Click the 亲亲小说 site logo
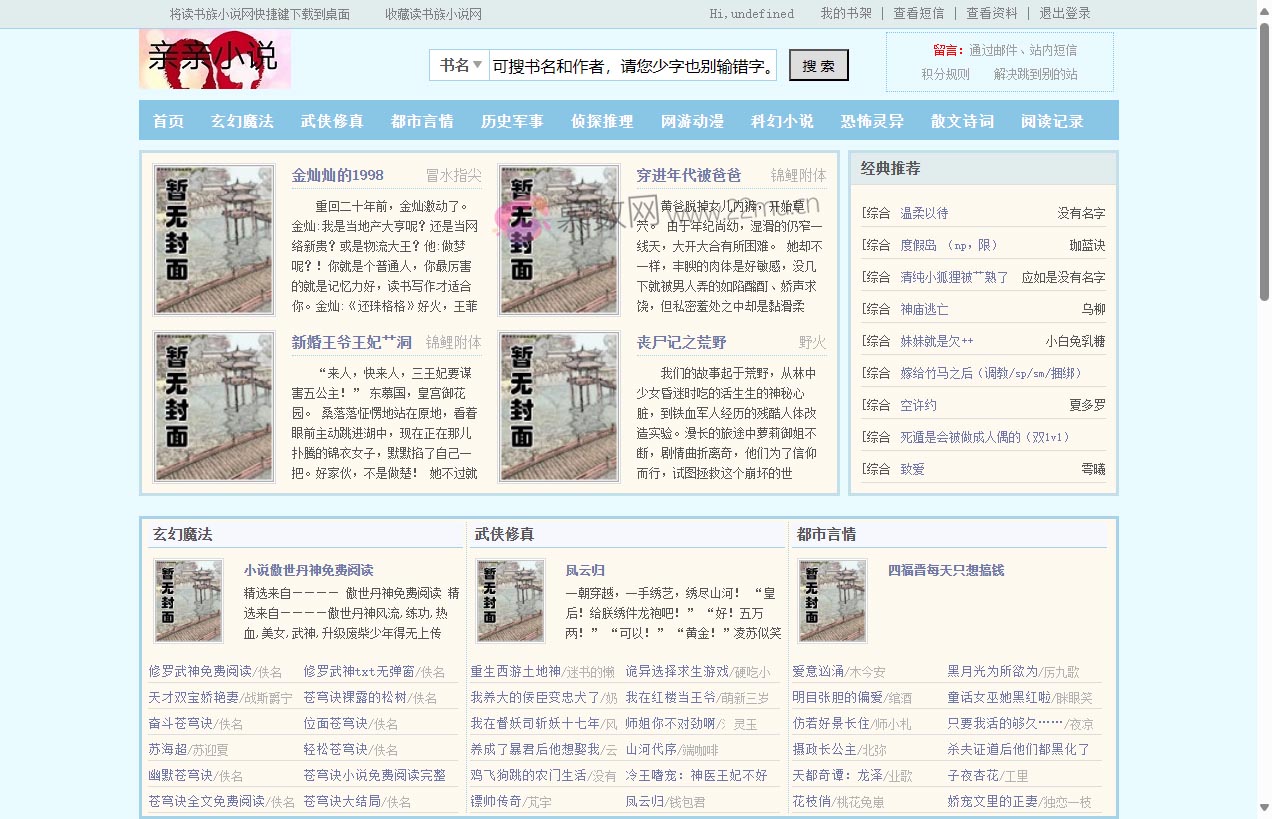This screenshot has width=1272, height=819. point(213,60)
